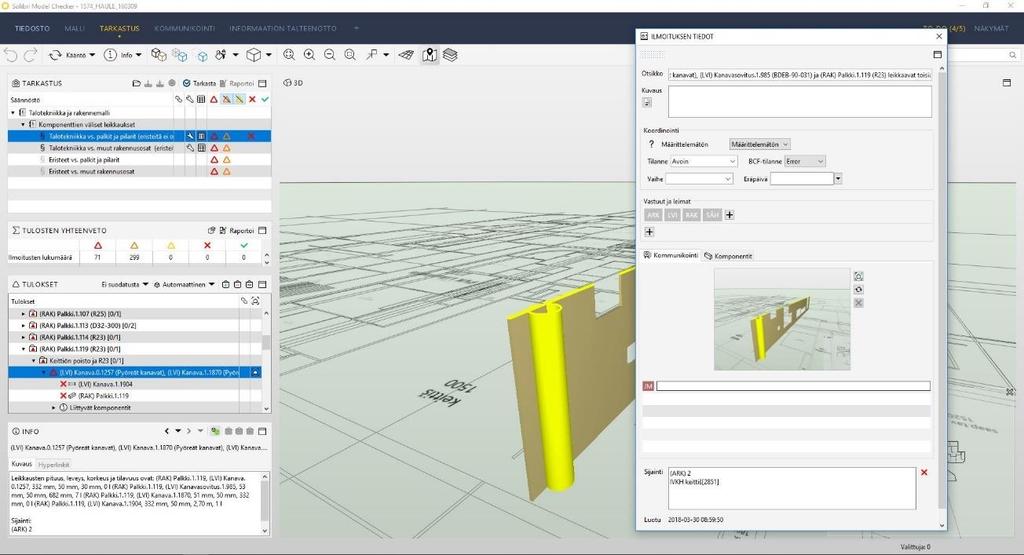Open the Vaihe dropdown
This screenshot has width=1024, height=555.
pos(699,178)
